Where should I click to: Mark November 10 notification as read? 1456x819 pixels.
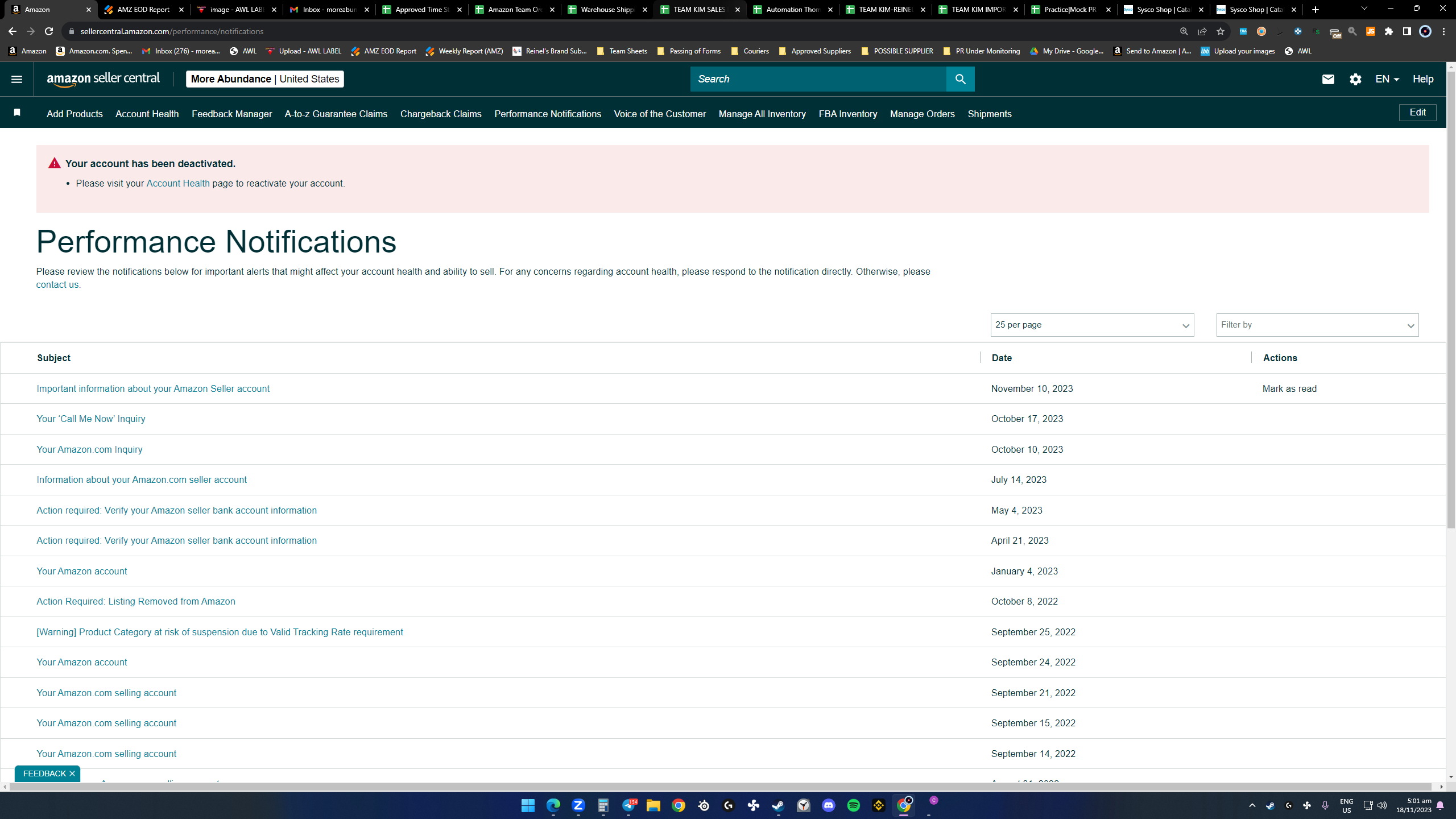[x=1289, y=388]
